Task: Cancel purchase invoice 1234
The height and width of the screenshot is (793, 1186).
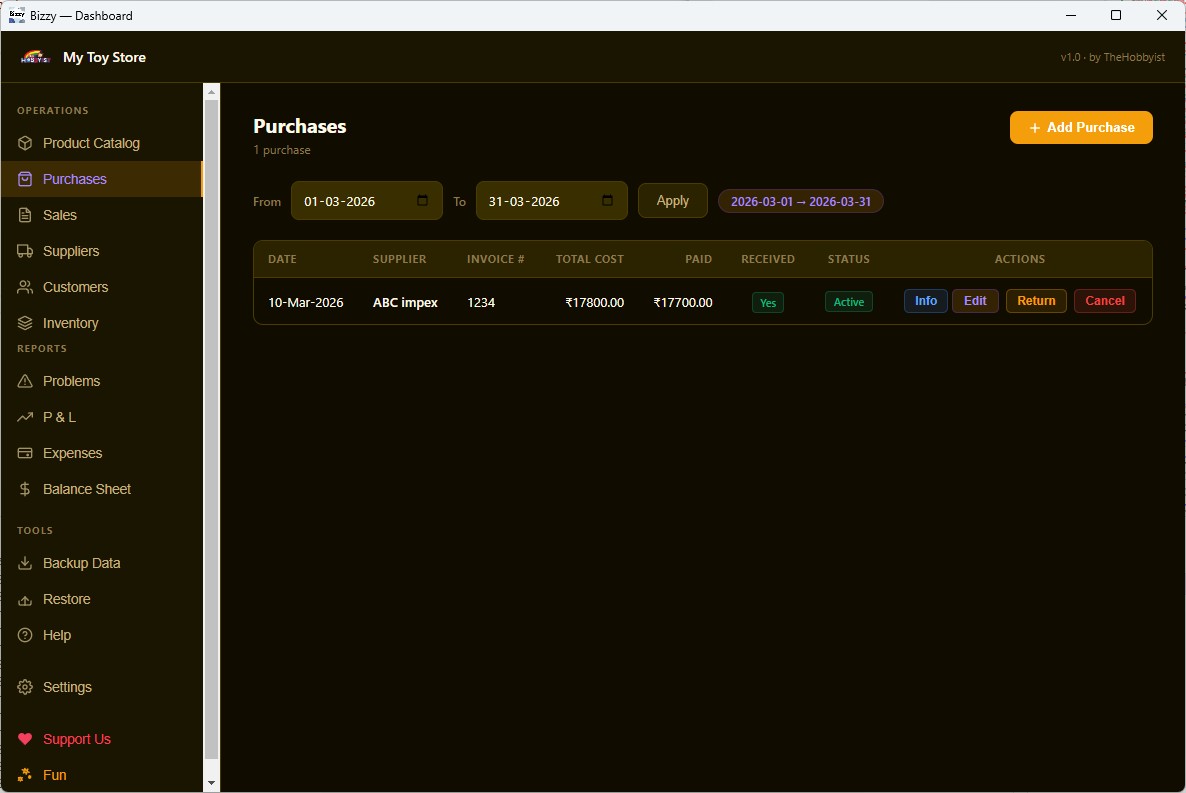Action: pyautogui.click(x=1104, y=301)
